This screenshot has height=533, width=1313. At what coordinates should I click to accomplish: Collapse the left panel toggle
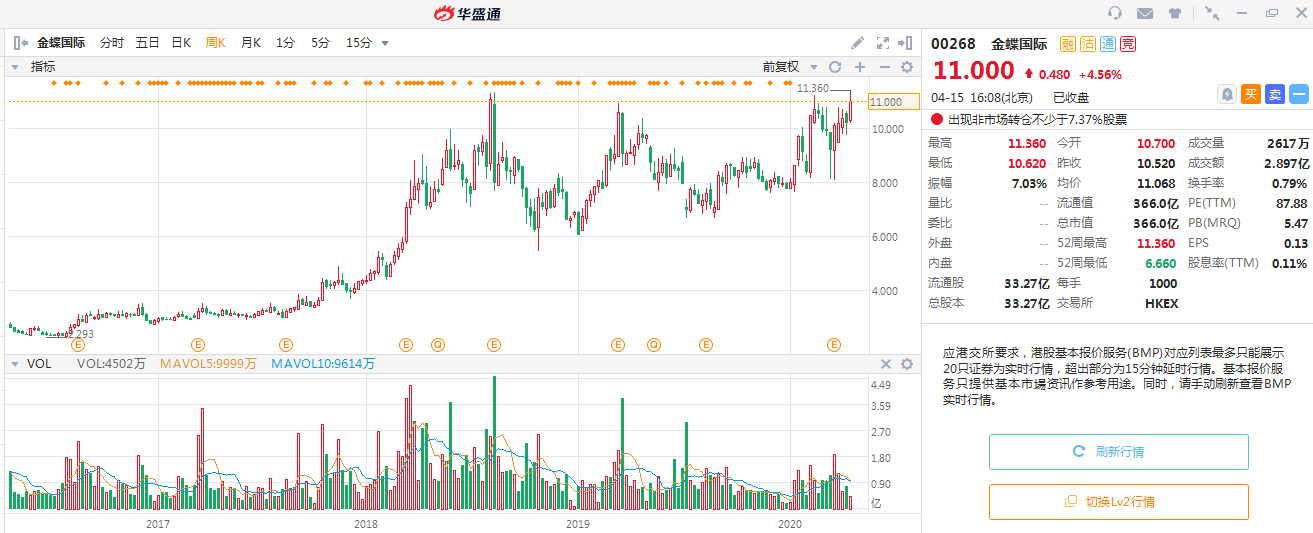(20, 43)
